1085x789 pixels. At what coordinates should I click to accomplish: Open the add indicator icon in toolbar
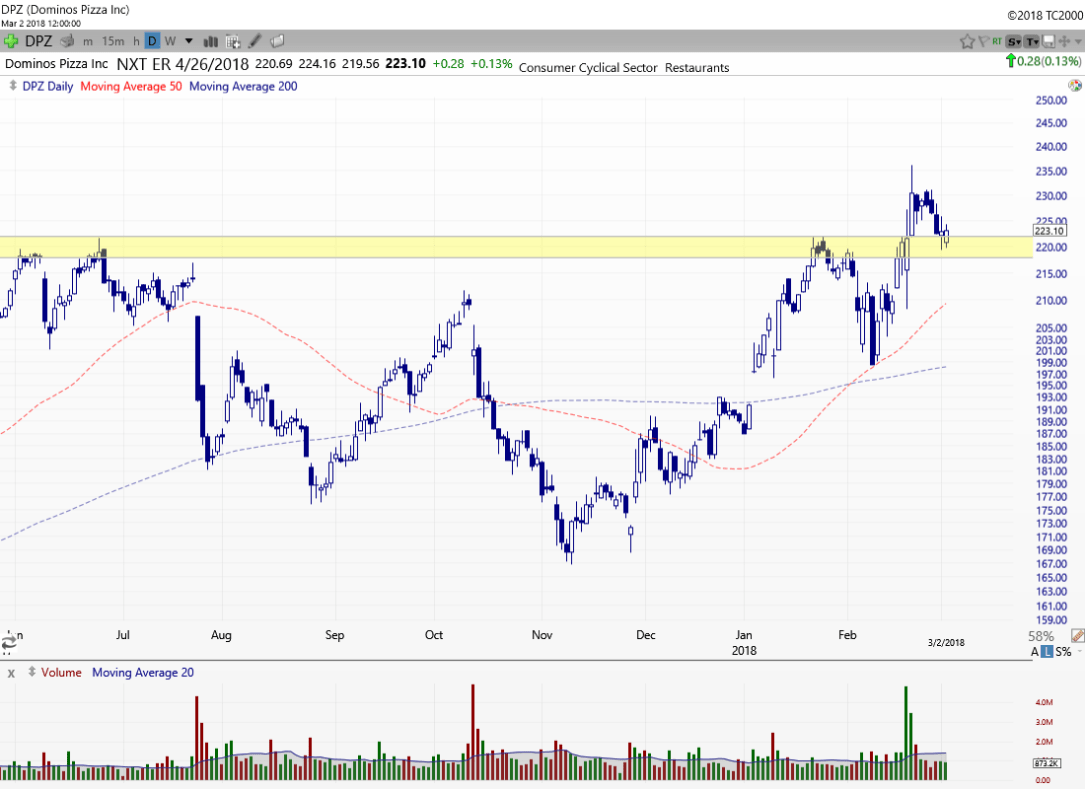[233, 41]
